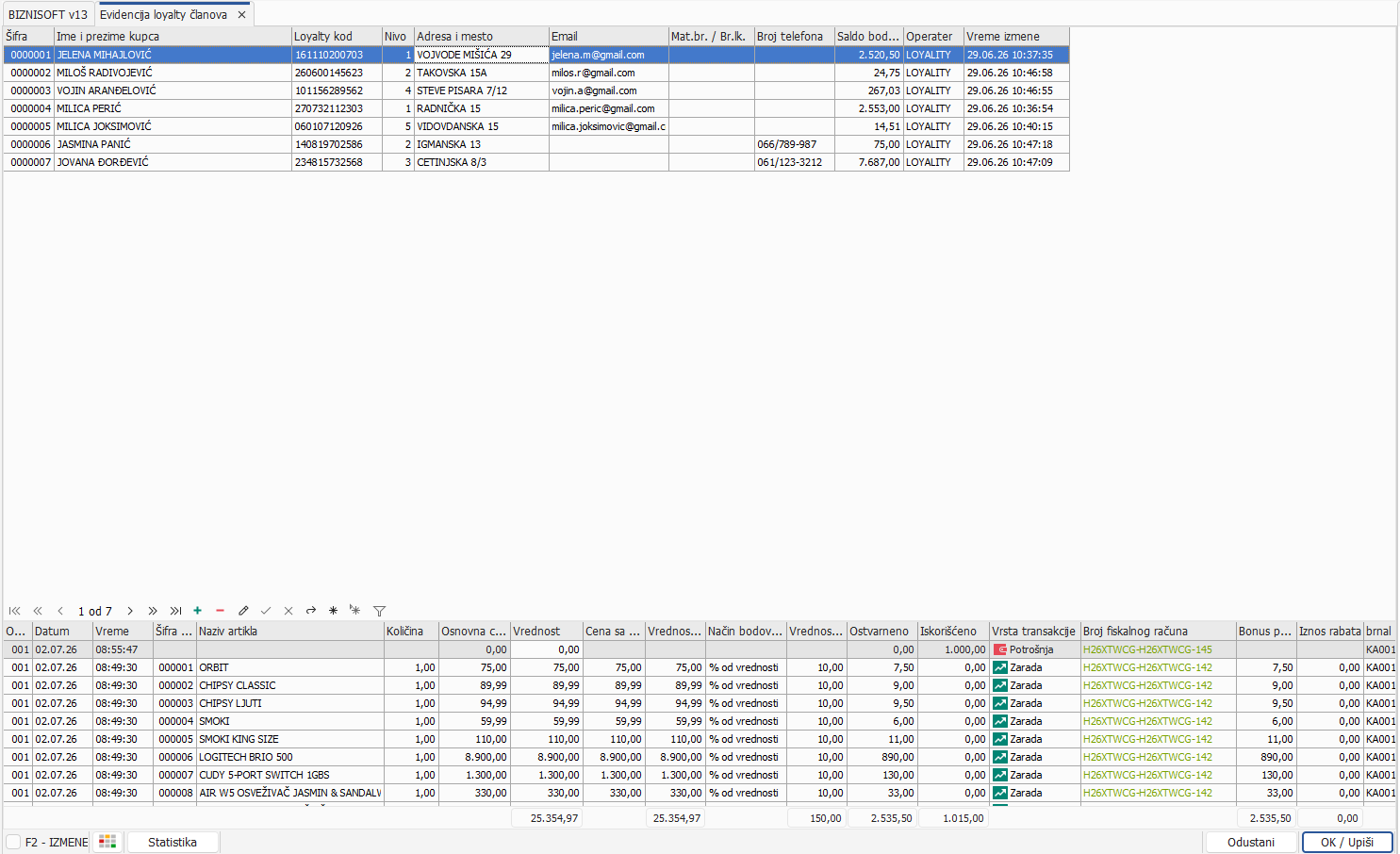The height and width of the screenshot is (854, 1400).
Task: Click the Zarada icon in LOGITECH BRIO 500 row
Action: click(1000, 757)
